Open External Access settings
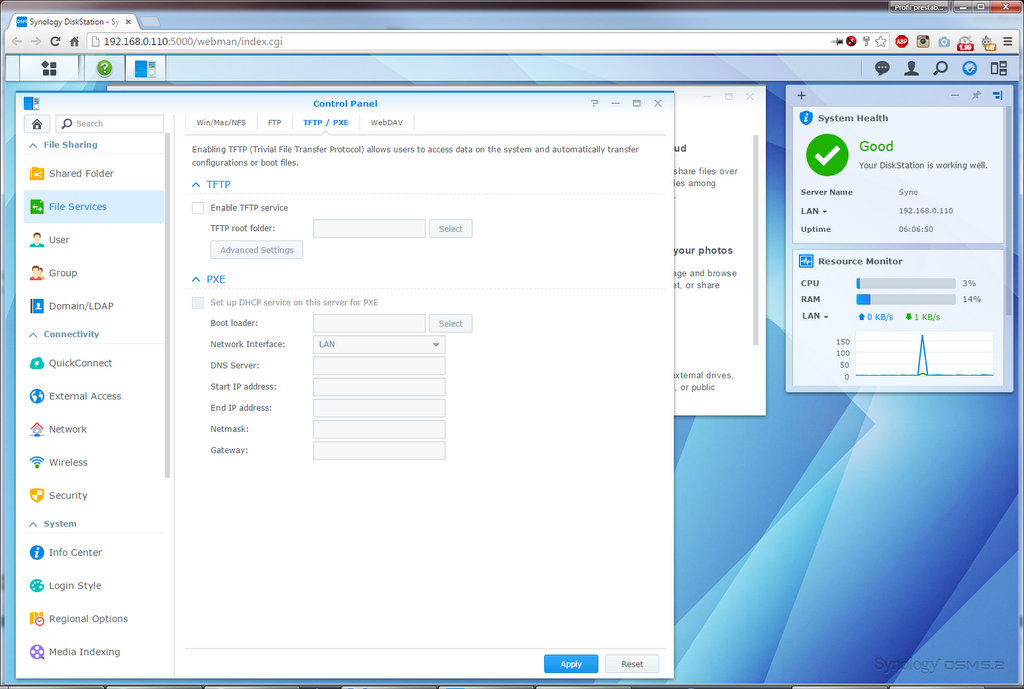This screenshot has height=689, width=1024. [x=94, y=396]
